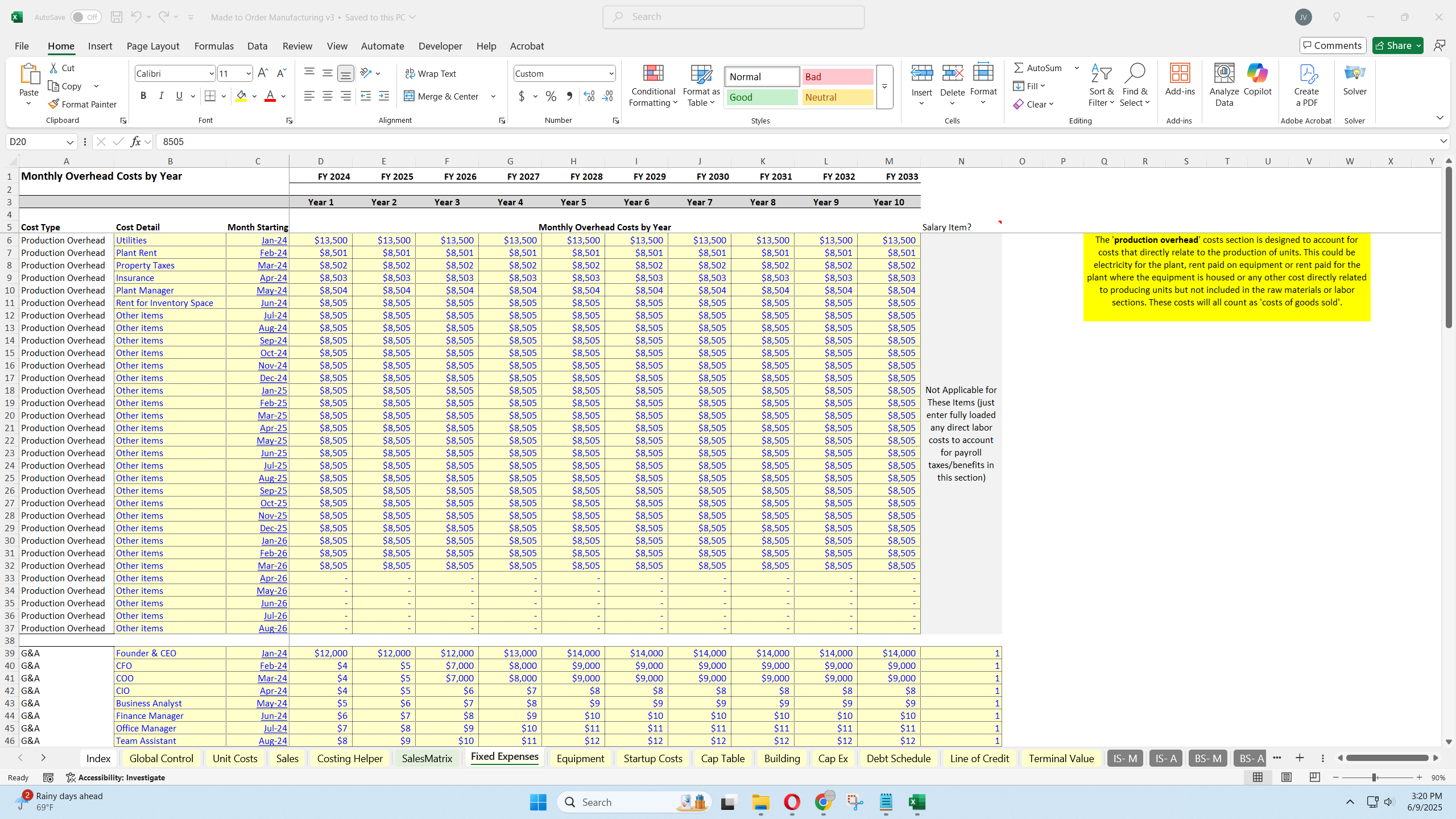Switch to the Formulas ribbon tab
Screen dimensions: 1456x819
pyautogui.click(x=213, y=45)
